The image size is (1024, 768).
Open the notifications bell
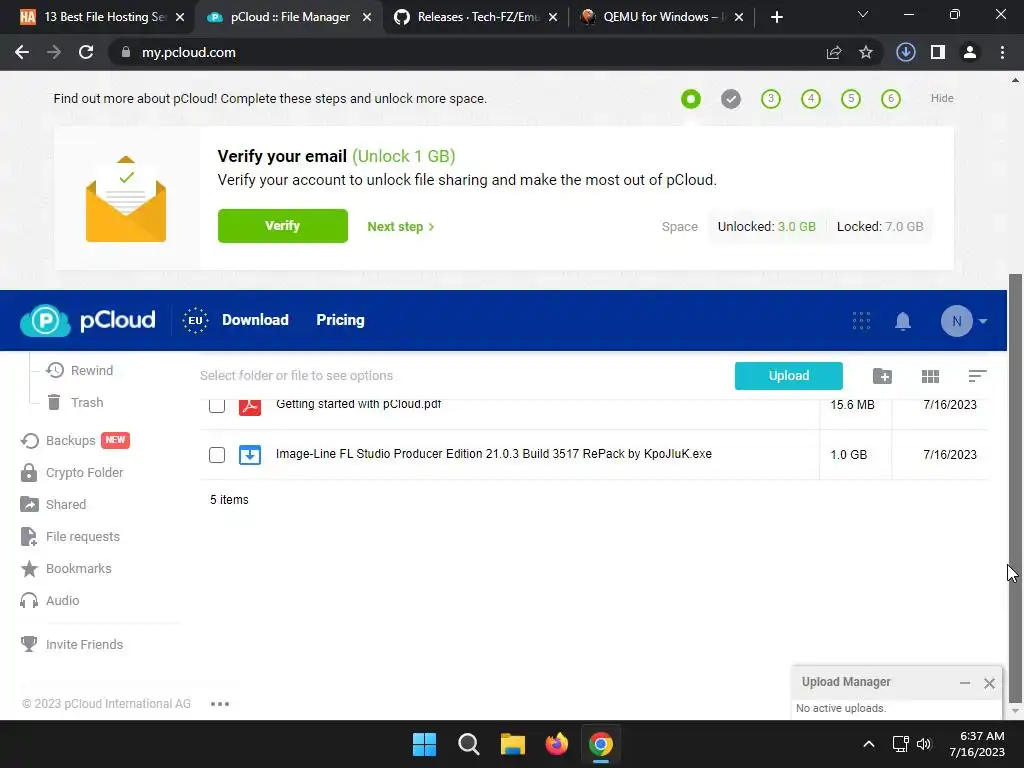[x=903, y=321]
